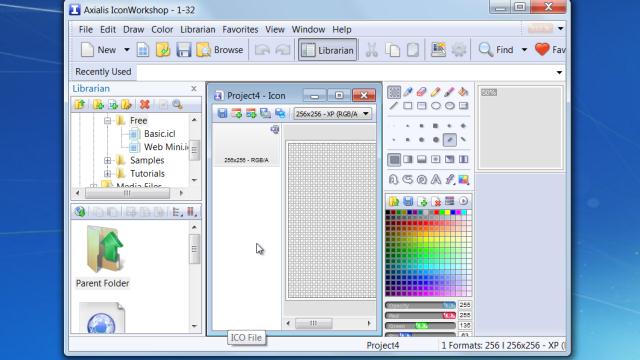Select the empty Ellipse tool
Image resolution: width=640 pixels, height=360 pixels.
click(436, 106)
